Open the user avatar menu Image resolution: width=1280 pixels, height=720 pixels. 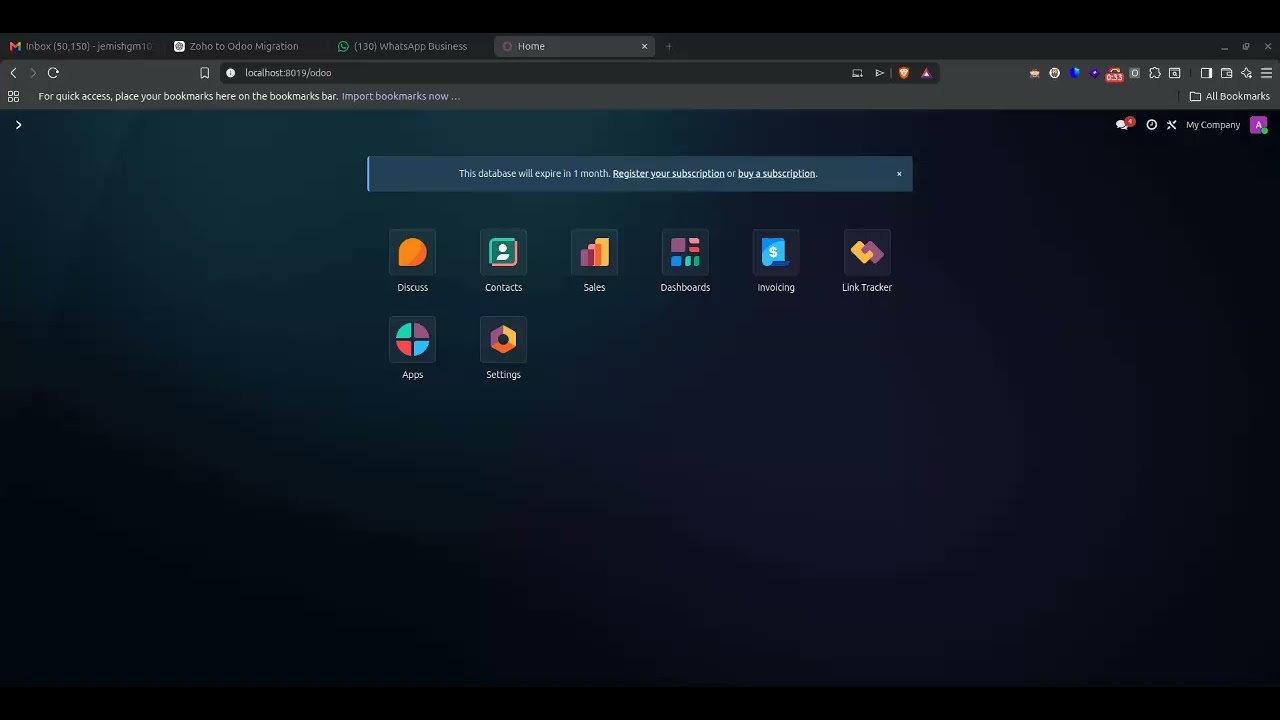tap(1259, 125)
